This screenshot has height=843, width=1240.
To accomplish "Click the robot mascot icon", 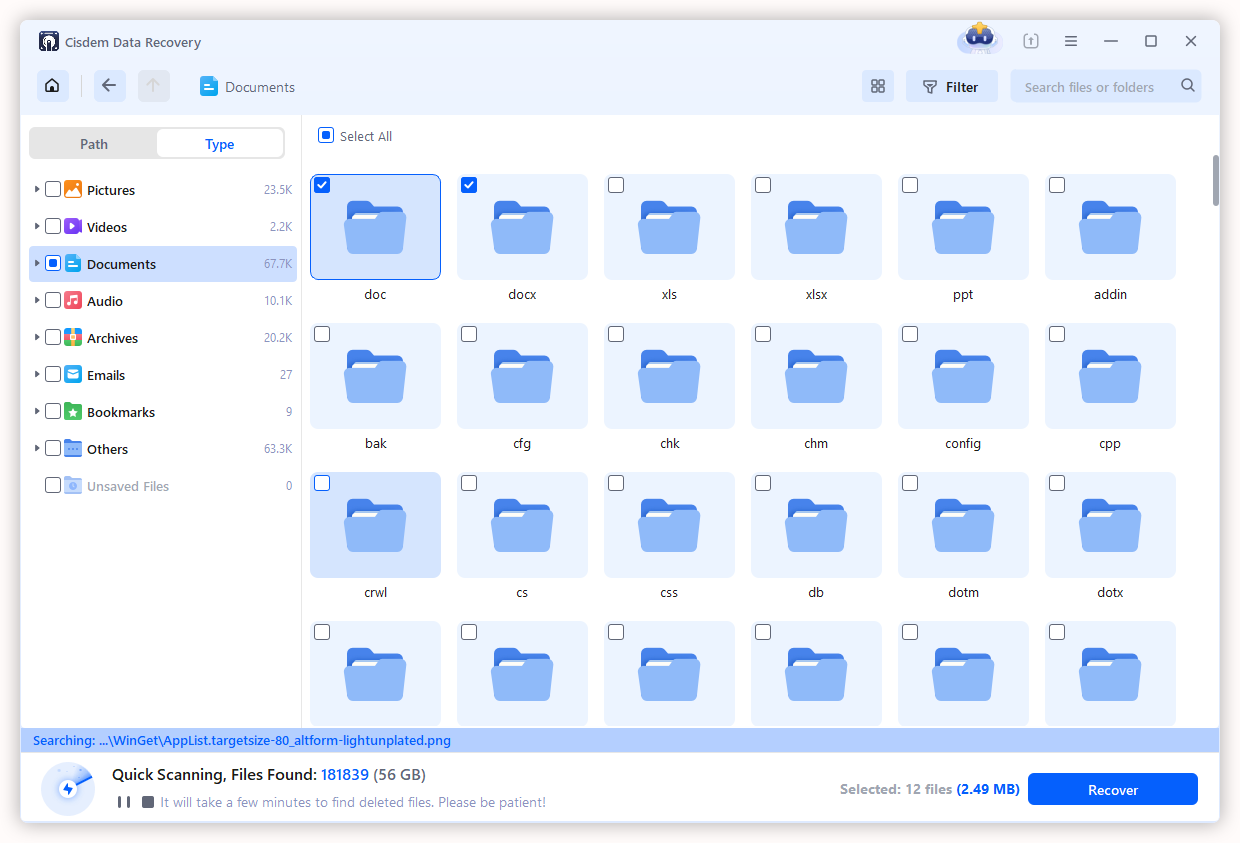I will (x=978, y=40).
